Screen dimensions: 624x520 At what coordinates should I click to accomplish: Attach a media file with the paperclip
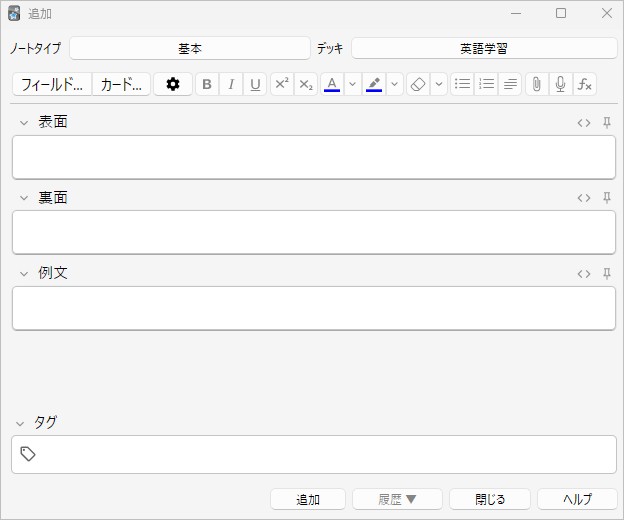tap(536, 85)
